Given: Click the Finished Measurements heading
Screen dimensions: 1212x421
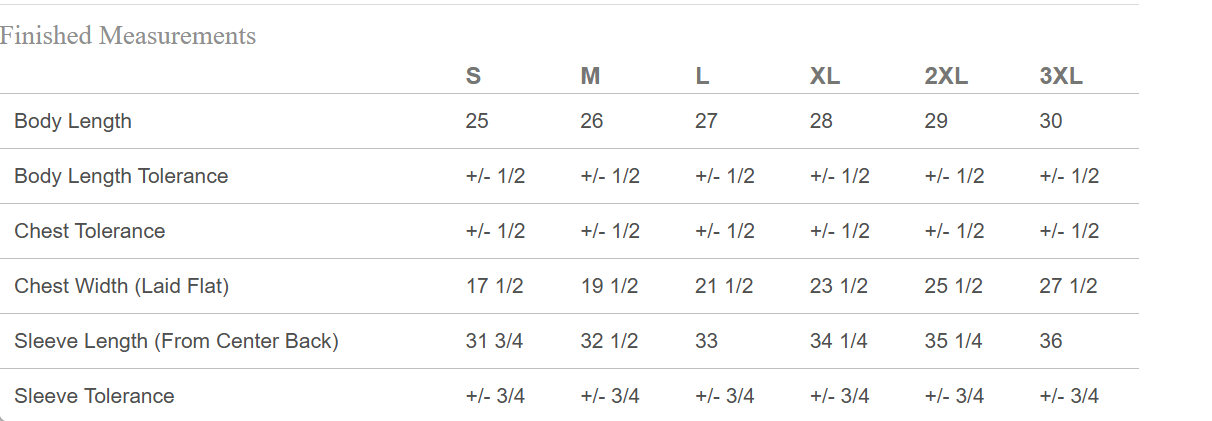Looking at the screenshot, I should pos(128,36).
